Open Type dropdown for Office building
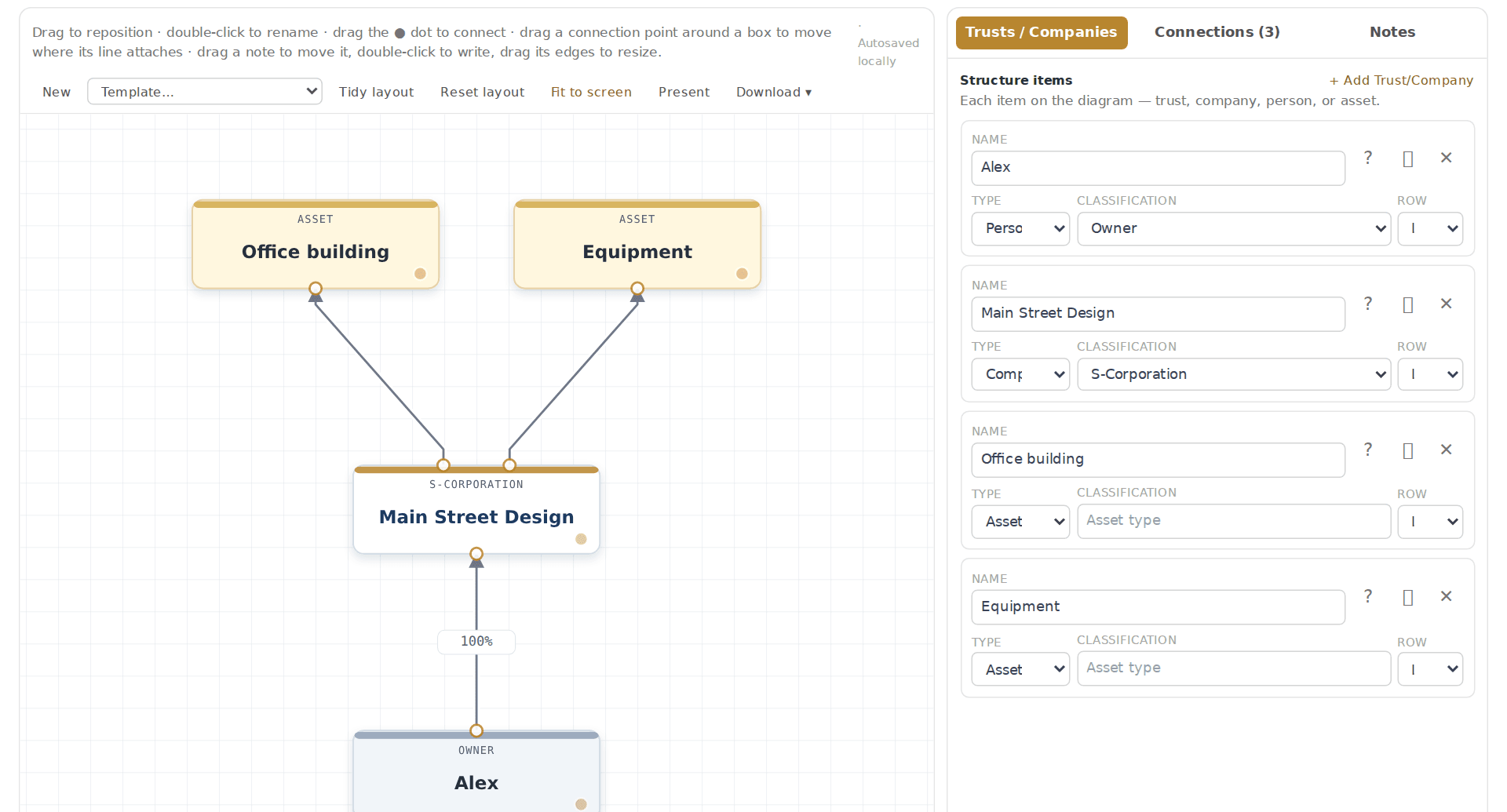This screenshot has width=1507, height=812. pos(1020,522)
